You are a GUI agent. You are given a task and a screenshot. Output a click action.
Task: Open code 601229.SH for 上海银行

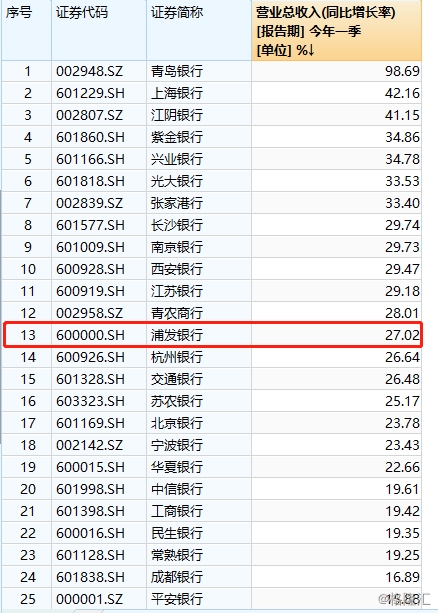coord(90,93)
